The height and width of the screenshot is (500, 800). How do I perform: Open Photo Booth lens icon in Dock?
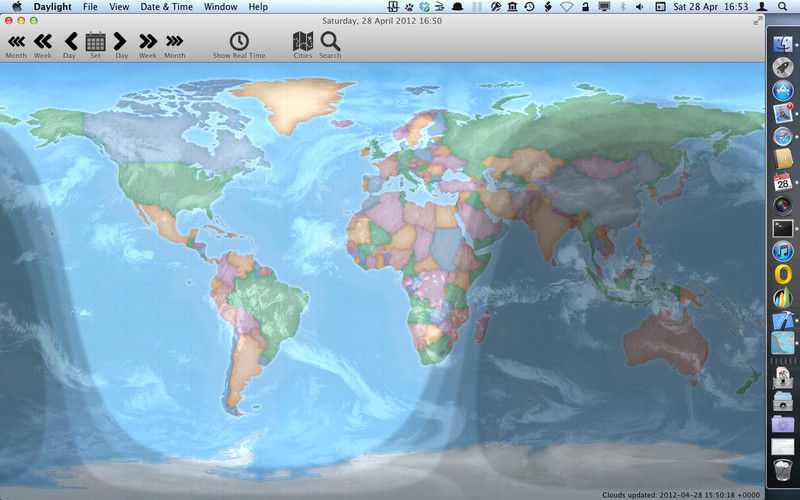click(x=783, y=205)
